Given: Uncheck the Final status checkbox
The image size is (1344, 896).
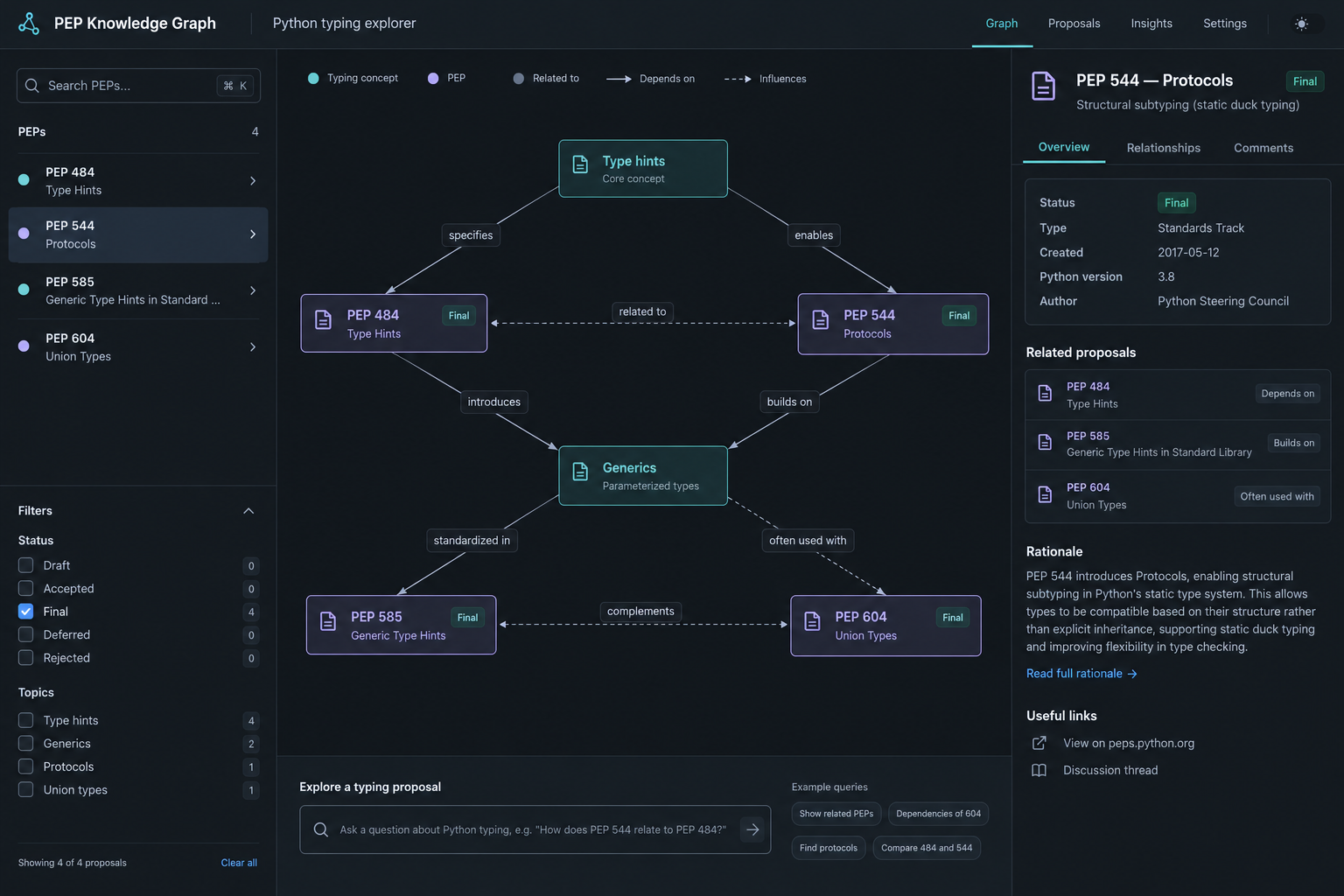Looking at the screenshot, I should (x=26, y=612).
